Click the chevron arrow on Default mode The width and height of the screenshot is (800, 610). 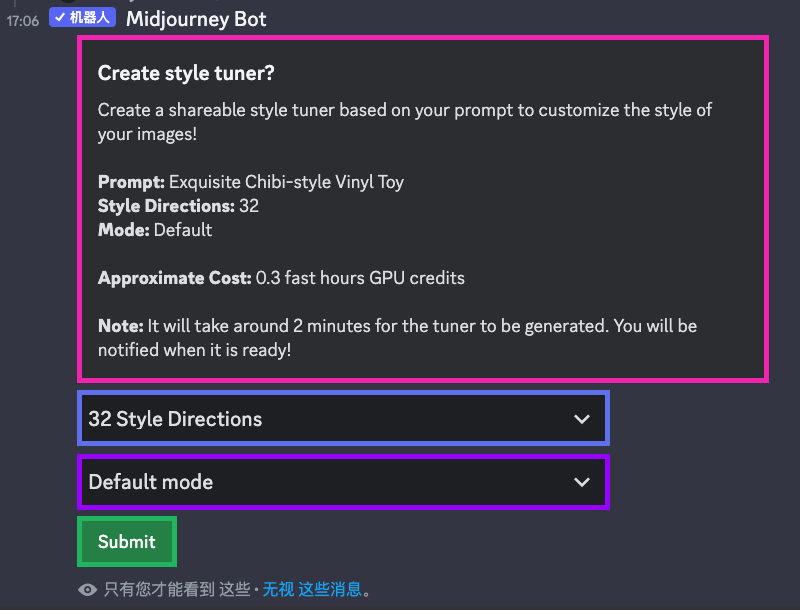(582, 482)
